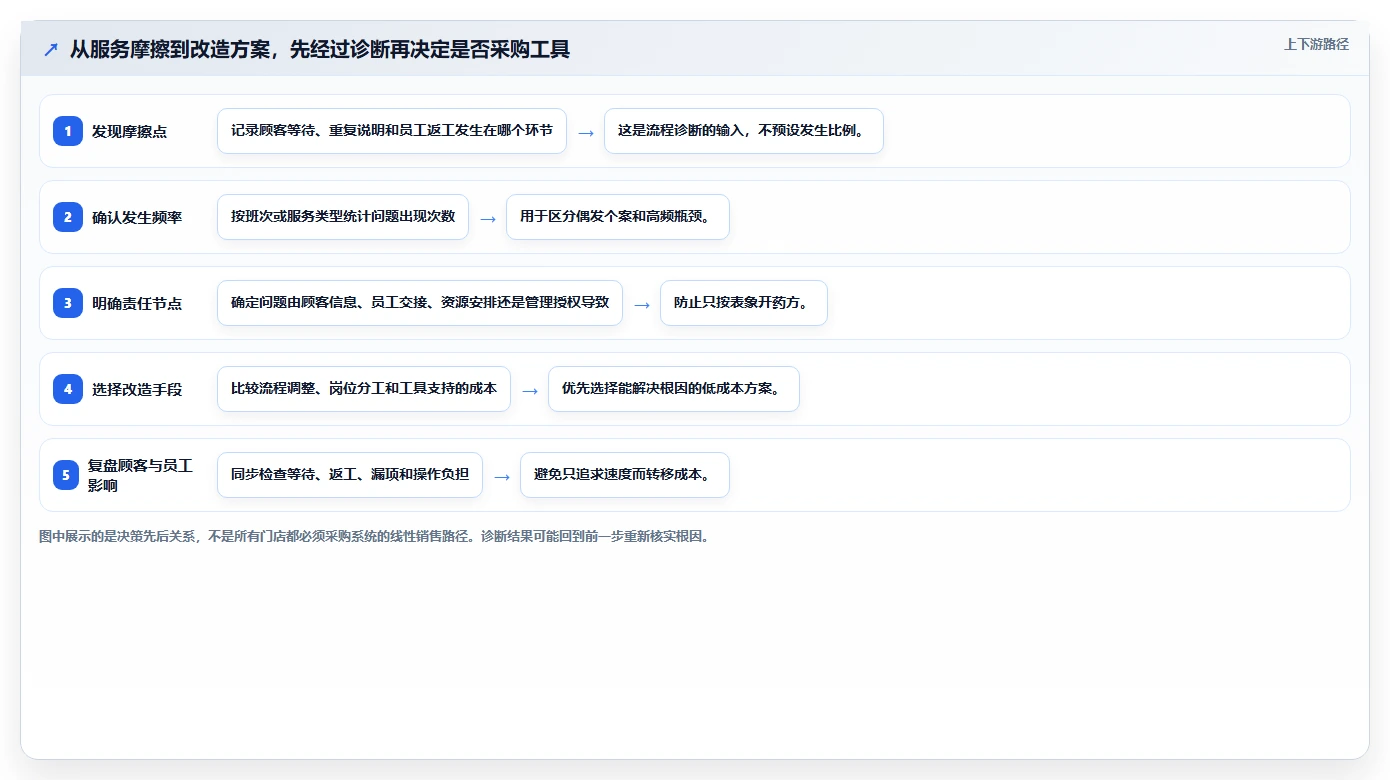
Task: Click the 选择改造手段 step label
Action: [x=137, y=389]
